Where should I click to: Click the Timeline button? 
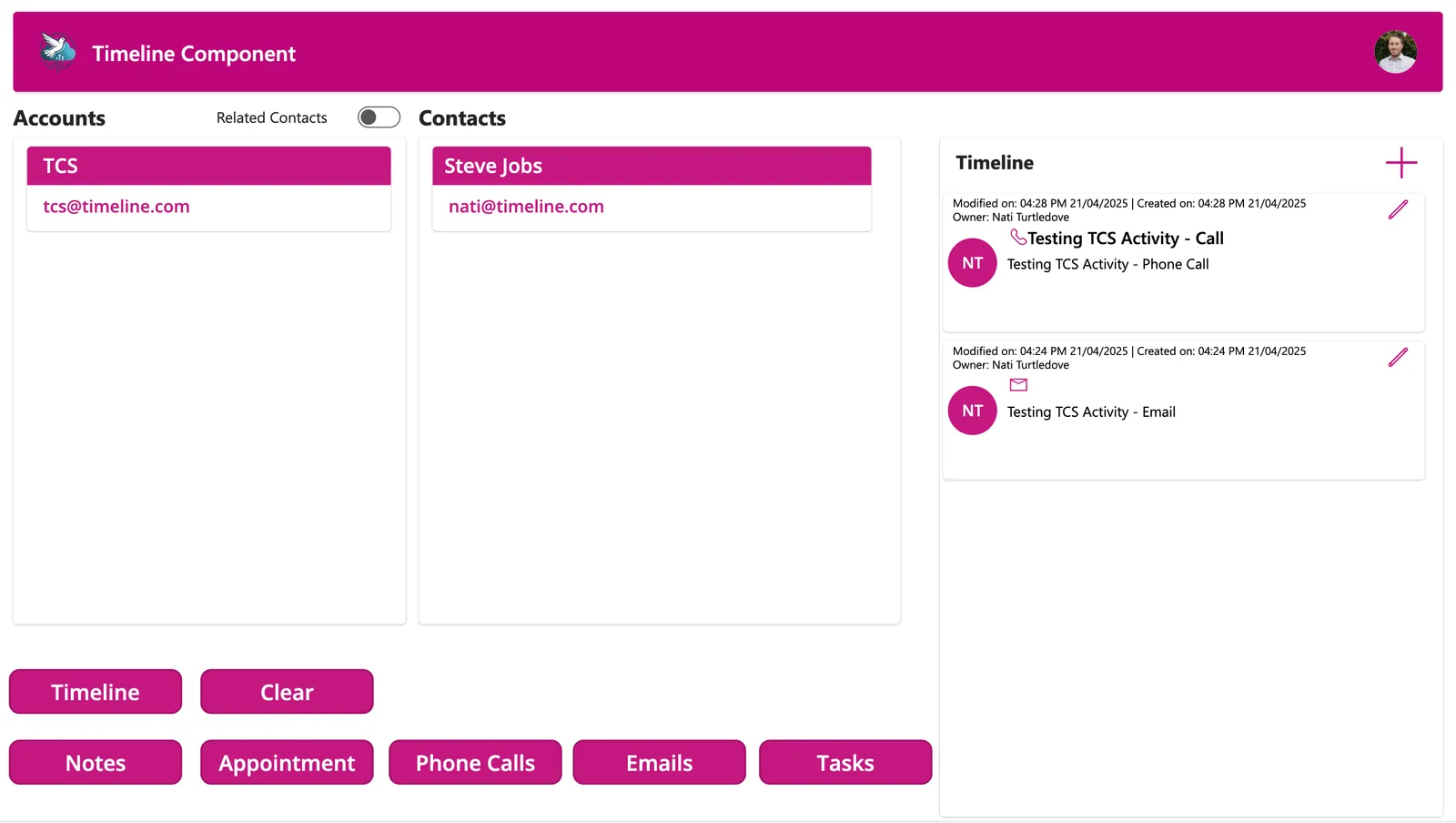coord(96,692)
